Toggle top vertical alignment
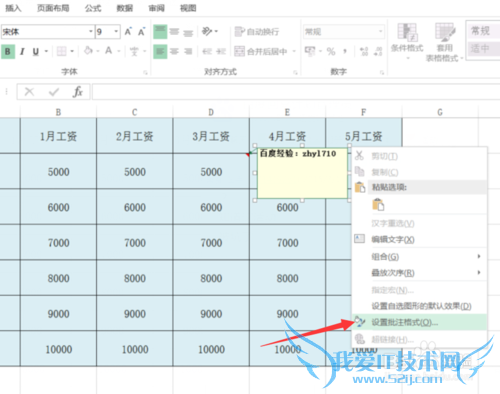This screenshot has width=500, height=394. click(160, 32)
